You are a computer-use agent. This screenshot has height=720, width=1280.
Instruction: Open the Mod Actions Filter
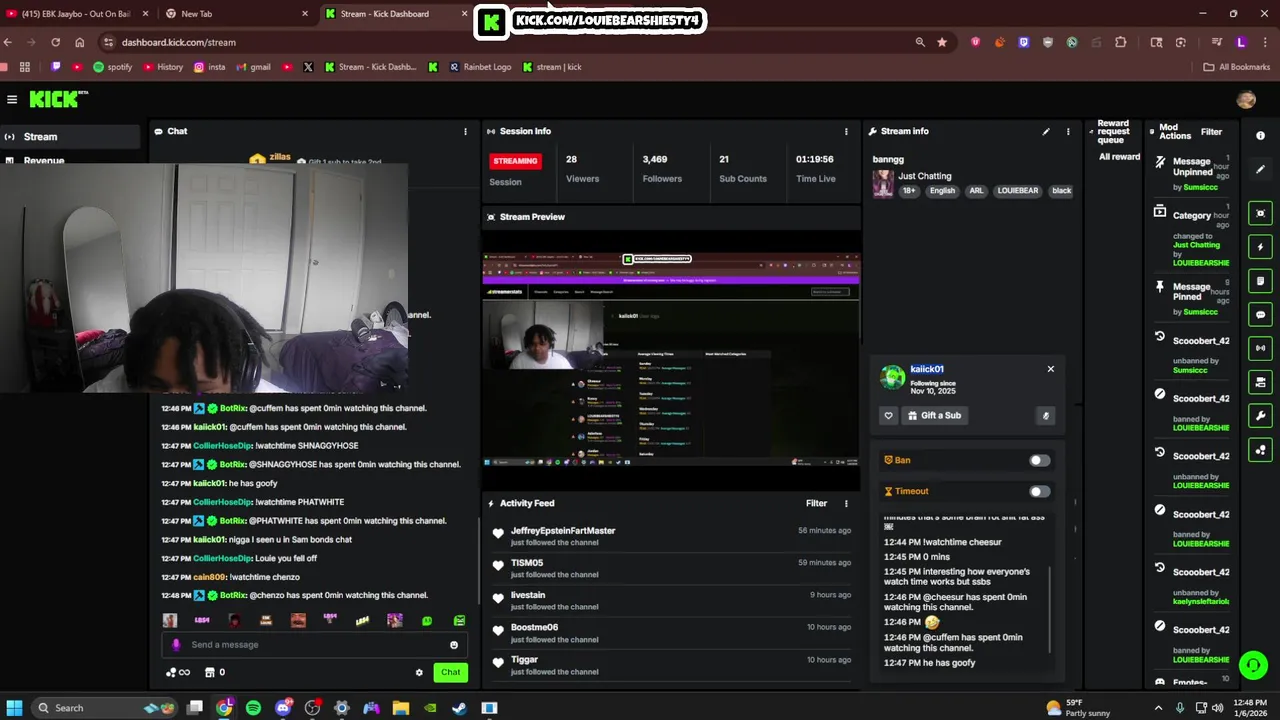point(1211,132)
